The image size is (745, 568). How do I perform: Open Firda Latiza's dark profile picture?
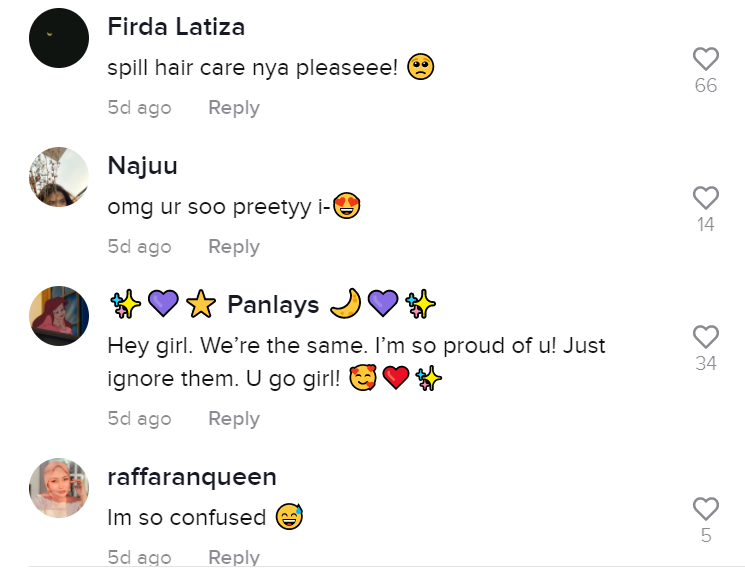tap(59, 38)
